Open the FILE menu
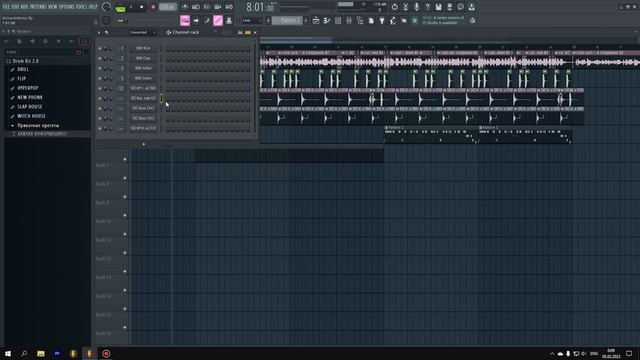 6,7
